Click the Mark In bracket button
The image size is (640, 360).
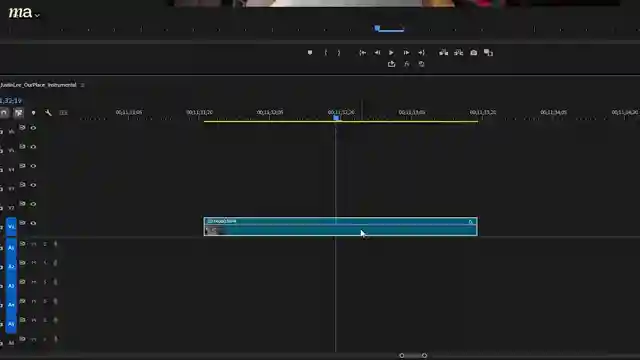[325, 53]
